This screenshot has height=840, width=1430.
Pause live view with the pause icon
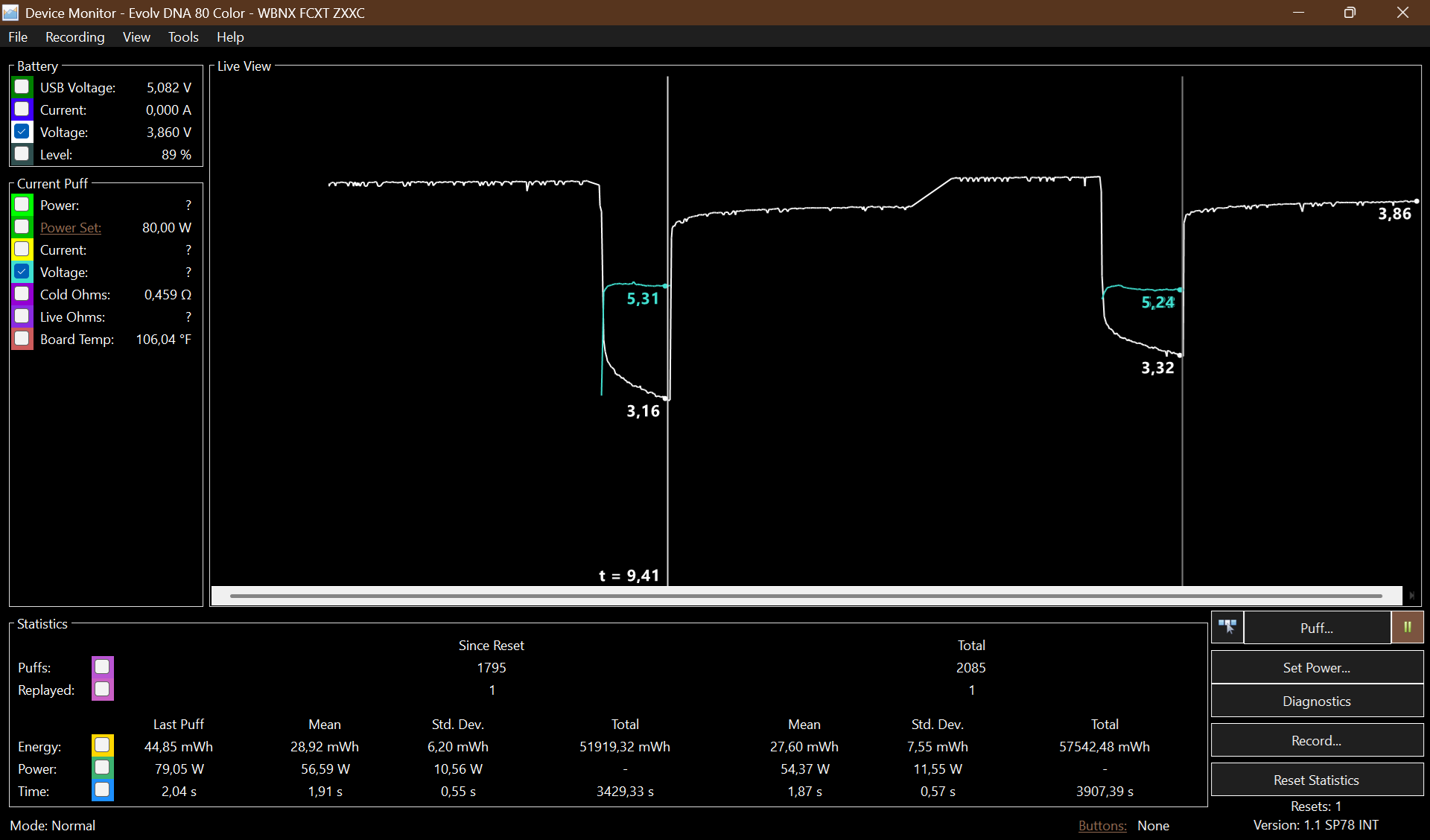coord(1408,627)
